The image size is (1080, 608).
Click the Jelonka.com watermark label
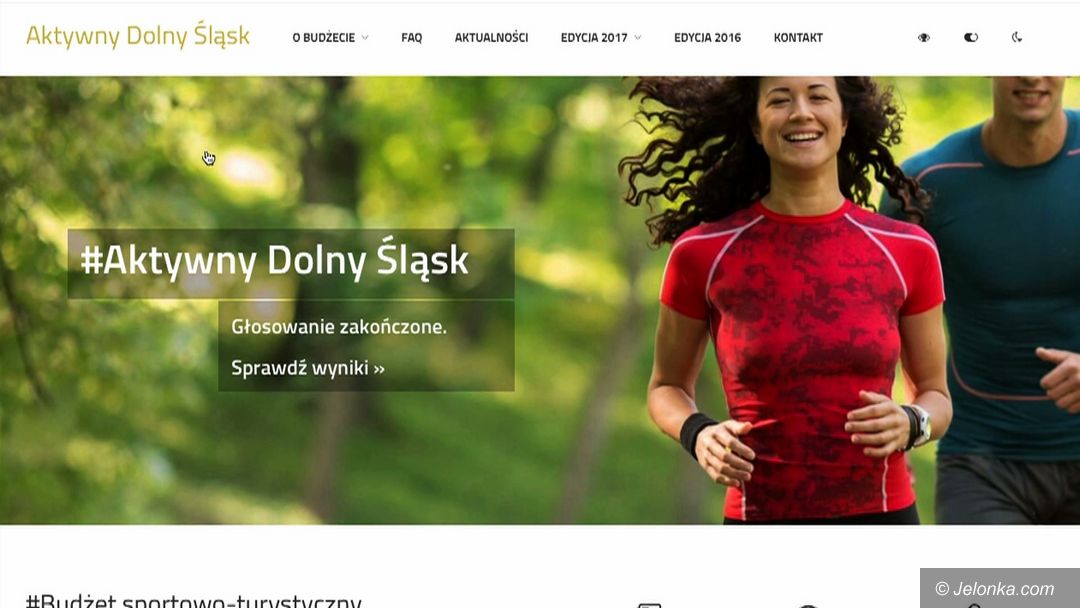995,589
